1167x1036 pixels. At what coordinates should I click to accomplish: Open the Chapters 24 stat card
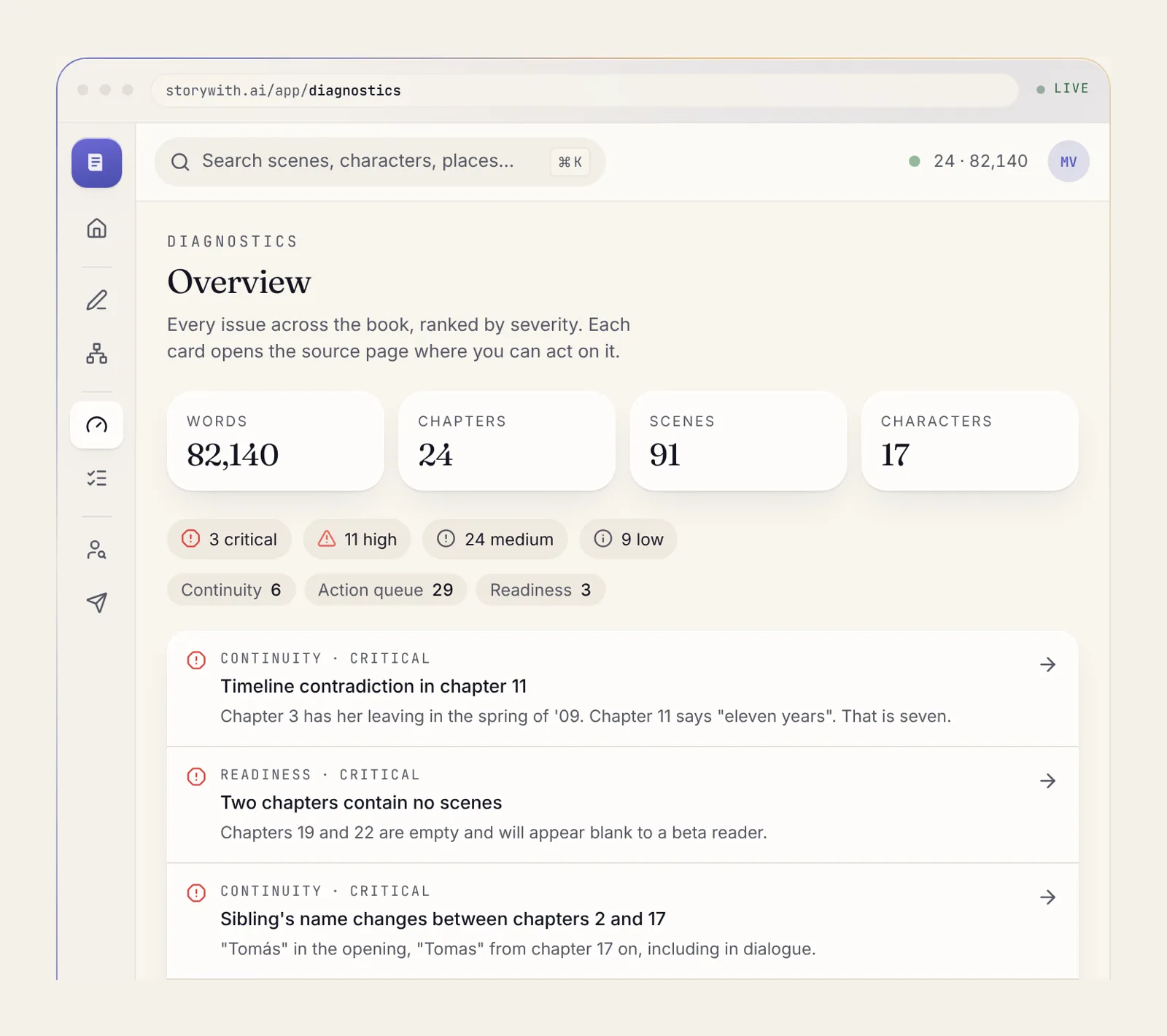507,441
